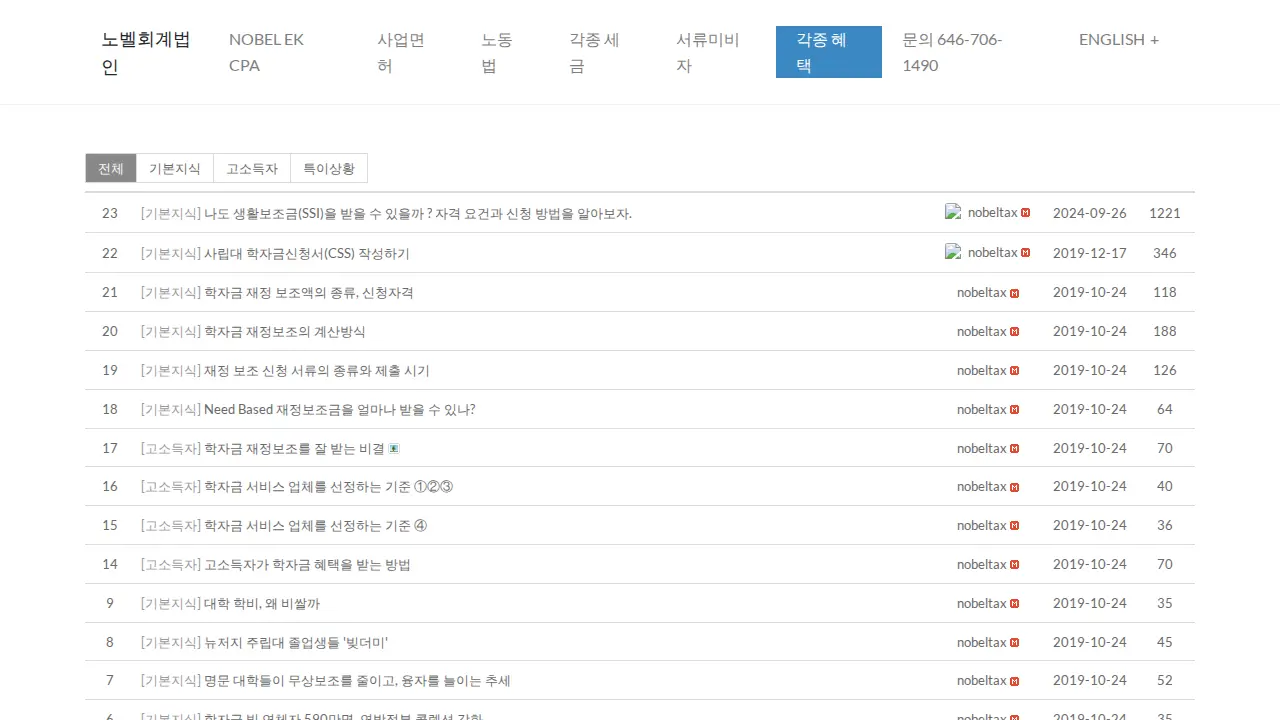The image size is (1280, 720).
Task: Switch to the 특이상황 category tab
Action: click(x=329, y=169)
